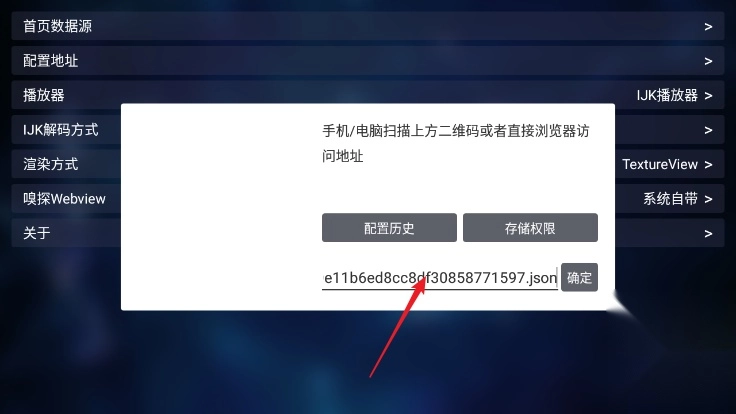736x414 pixels.
Task: Click the arrow on IJK解码方式 row
Action: [x=708, y=130]
